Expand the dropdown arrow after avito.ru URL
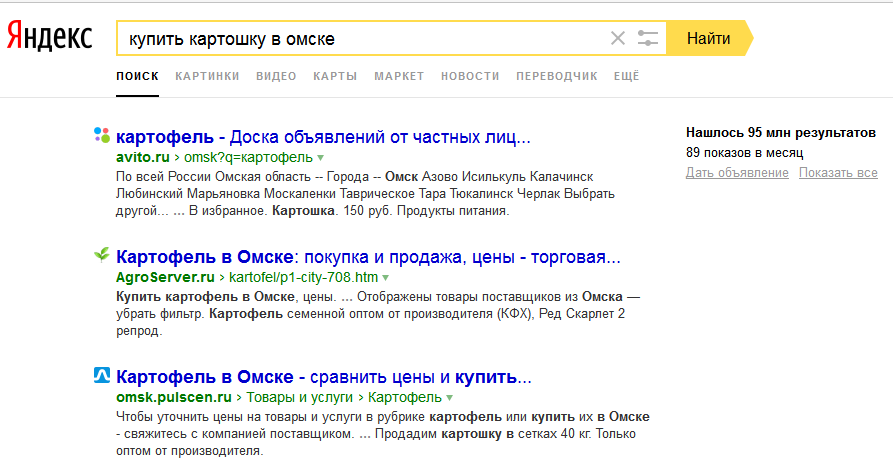The image size is (893, 474). 321,158
